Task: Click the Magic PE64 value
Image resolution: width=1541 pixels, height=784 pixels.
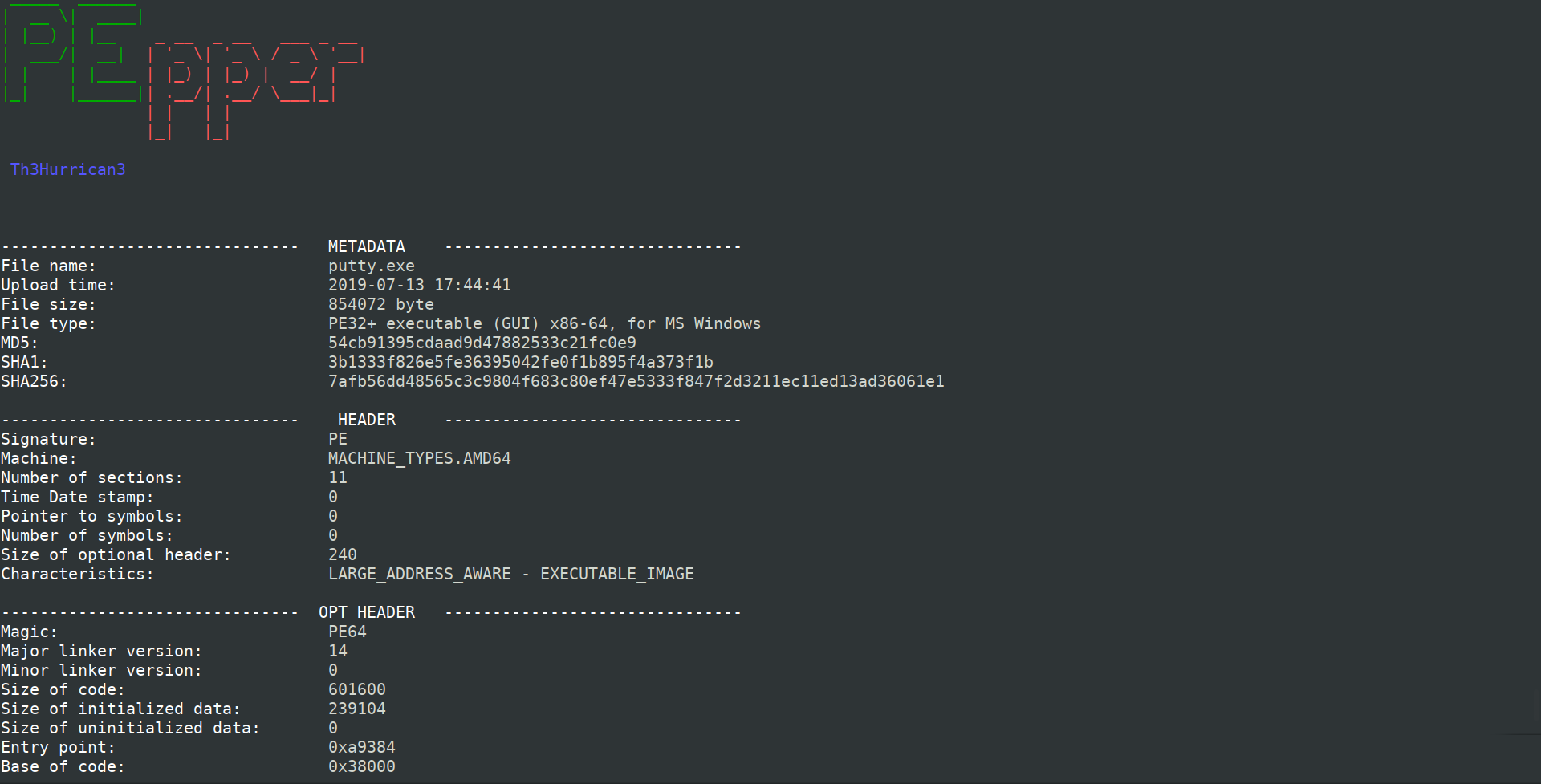Action: (x=348, y=632)
